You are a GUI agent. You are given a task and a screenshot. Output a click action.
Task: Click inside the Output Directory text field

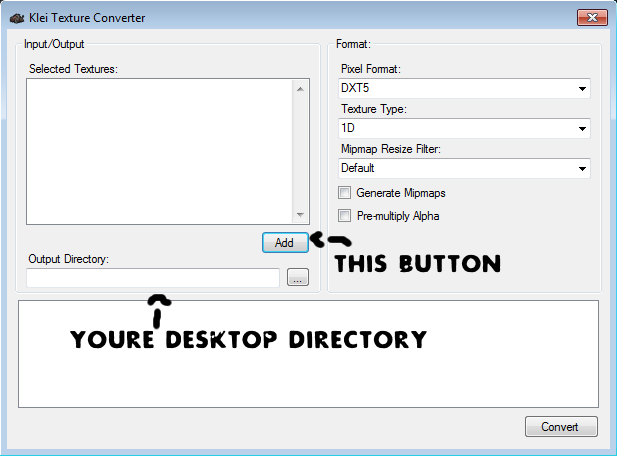click(153, 278)
